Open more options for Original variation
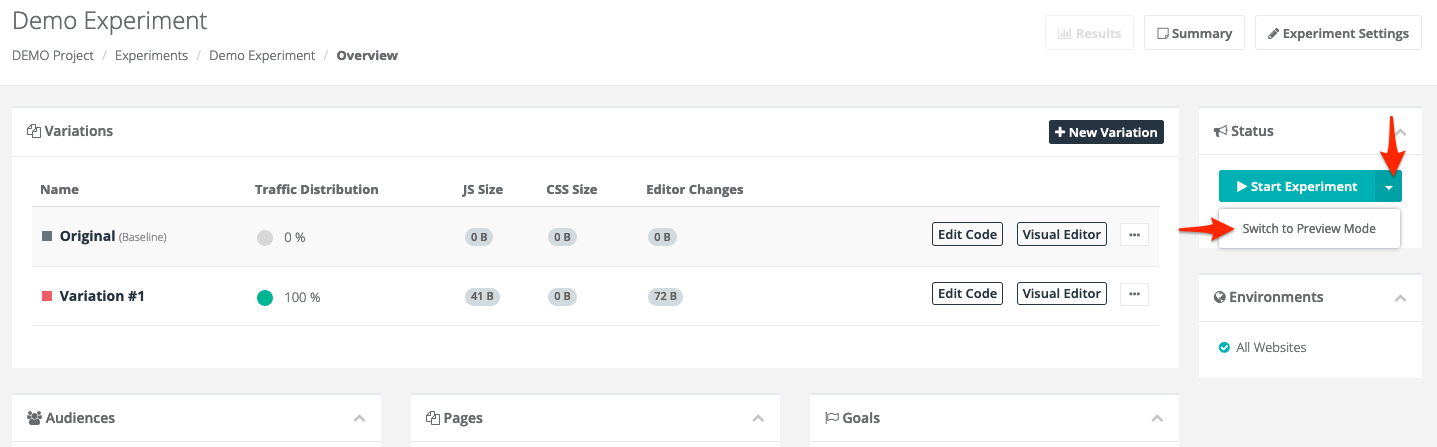This screenshot has height=447, width=1437. tap(1134, 235)
